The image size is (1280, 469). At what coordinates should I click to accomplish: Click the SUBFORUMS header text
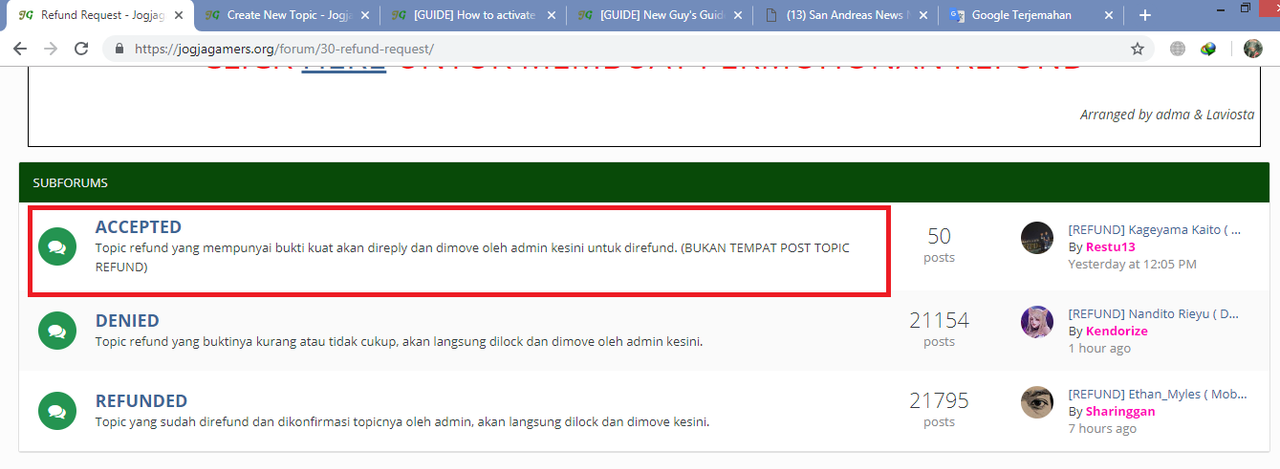click(70, 183)
